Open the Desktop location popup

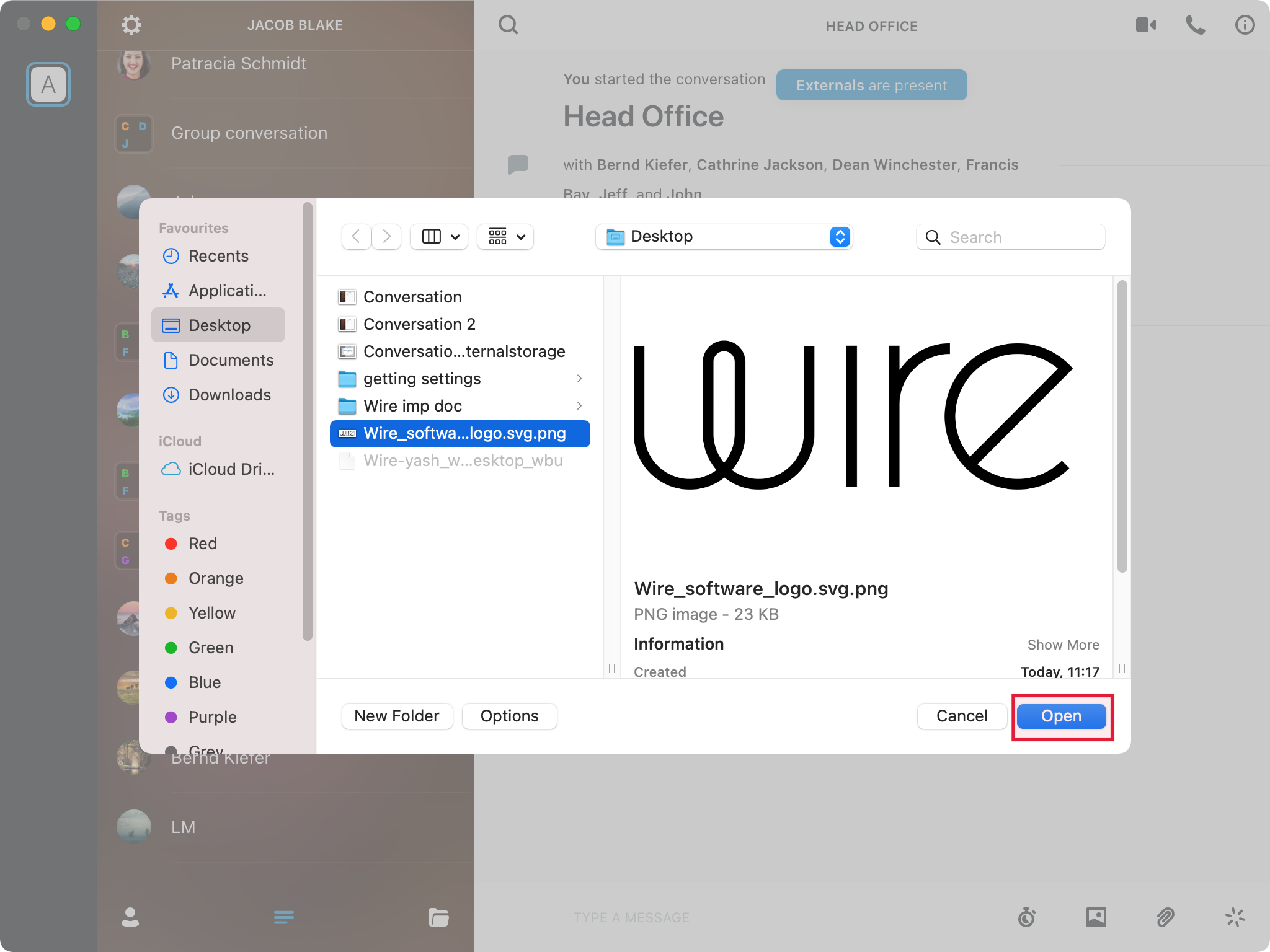pyautogui.click(x=724, y=237)
